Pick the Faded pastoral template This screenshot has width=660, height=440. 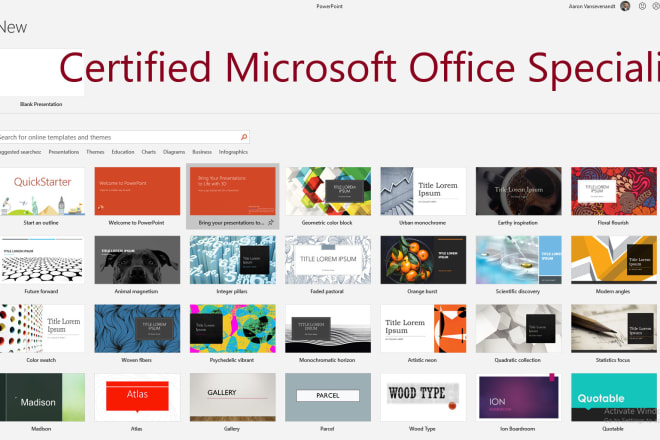328,260
